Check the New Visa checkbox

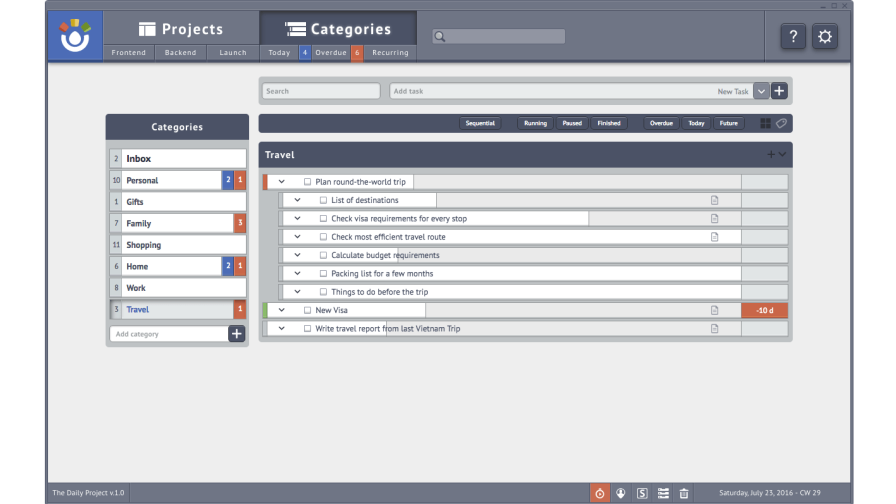pos(307,310)
